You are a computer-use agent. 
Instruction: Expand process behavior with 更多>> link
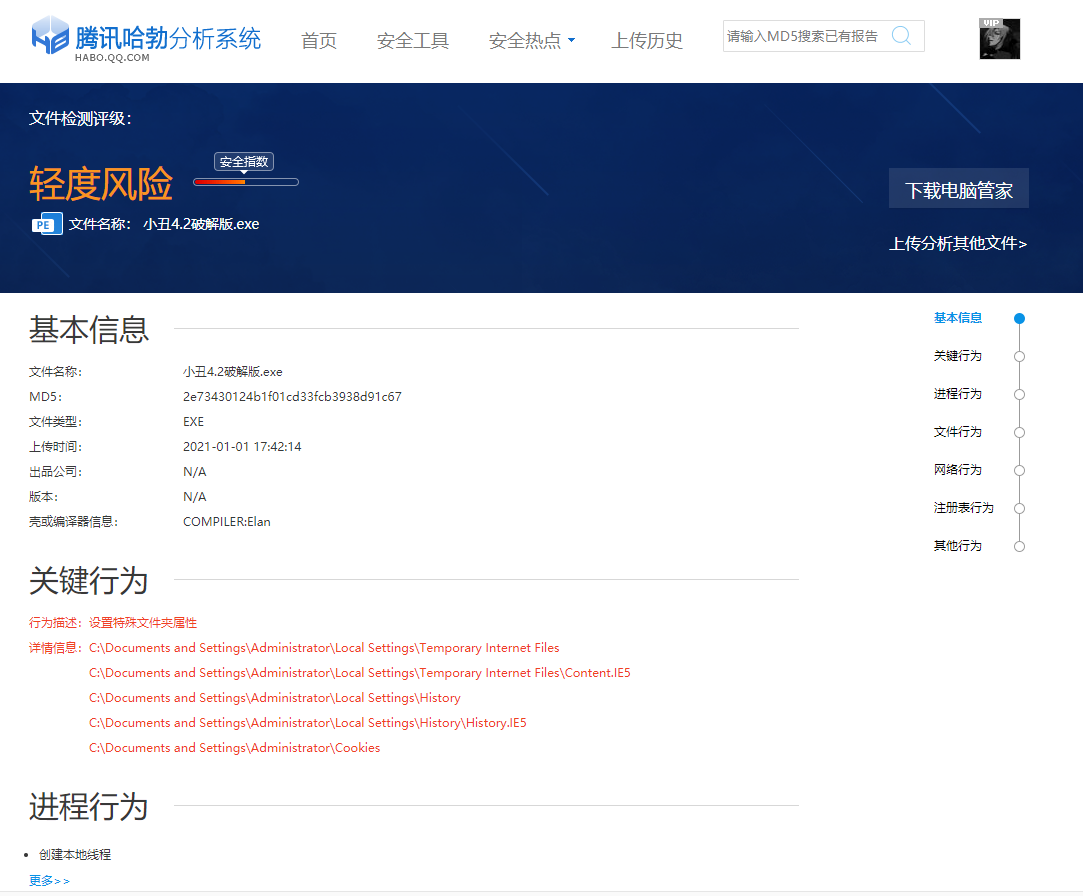coord(49,881)
